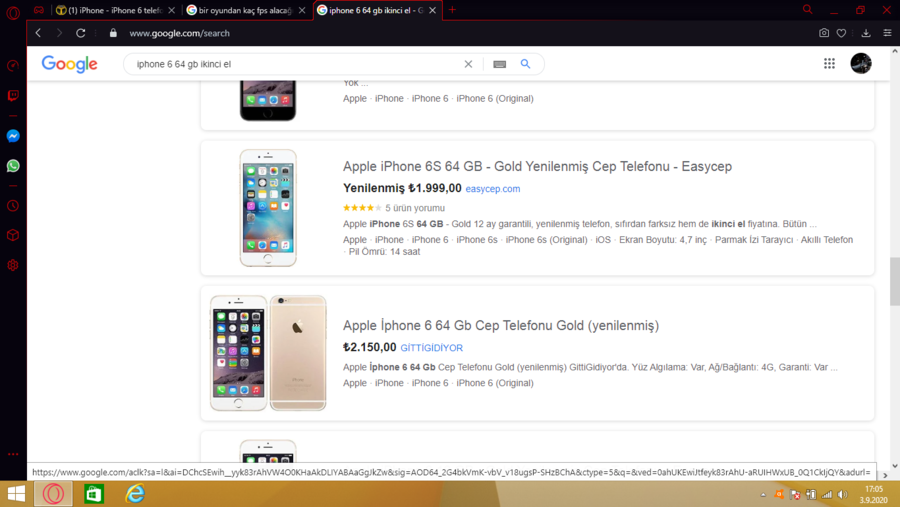Show hidden system tray icons
900x507 pixels.
[763, 494]
